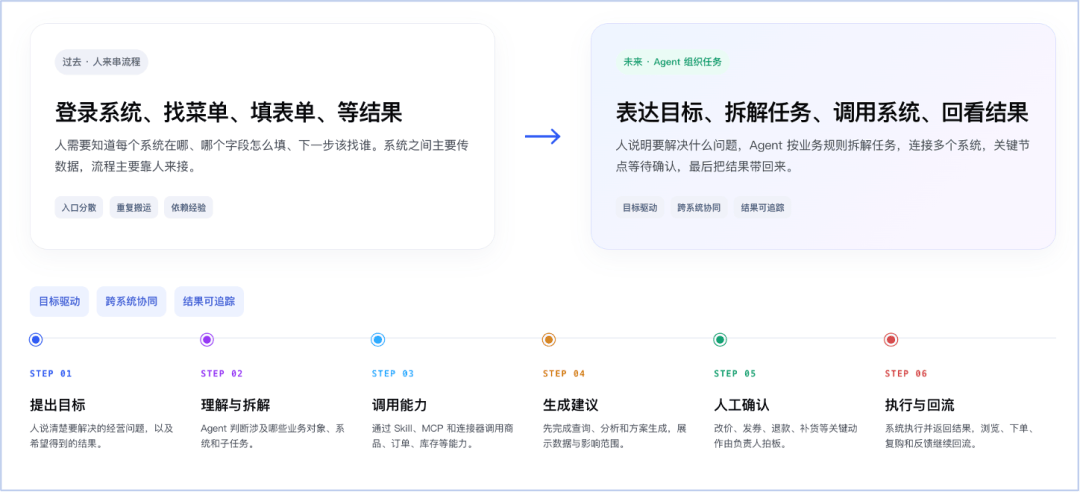The width and height of the screenshot is (1080, 492).
Task: Click the 跨系统协同 tag in the right card
Action: coord(698,207)
